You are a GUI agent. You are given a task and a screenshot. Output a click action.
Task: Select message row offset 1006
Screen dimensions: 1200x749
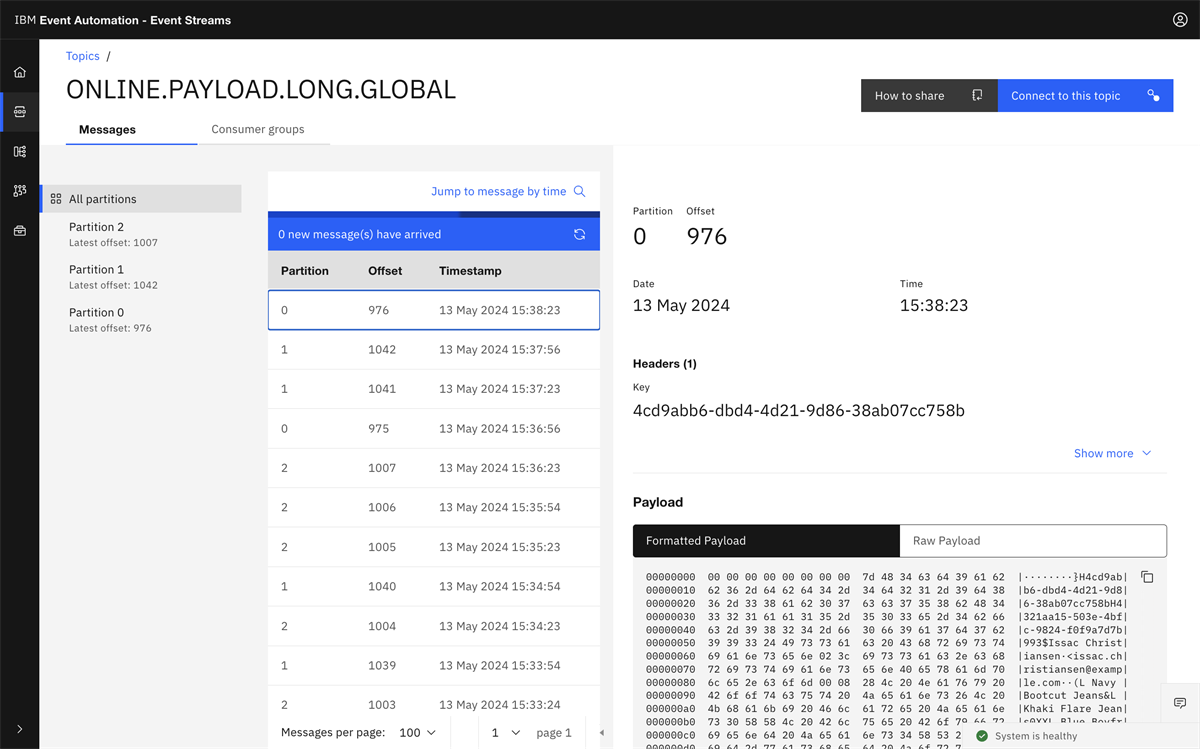434,507
